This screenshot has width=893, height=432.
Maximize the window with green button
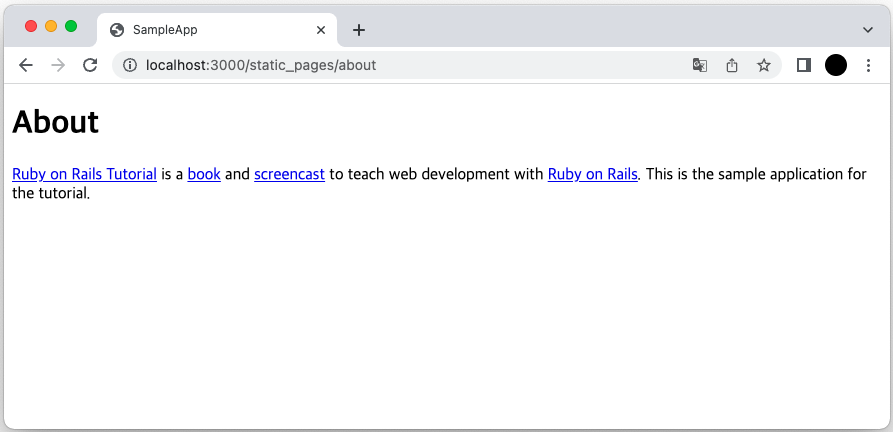point(71,26)
